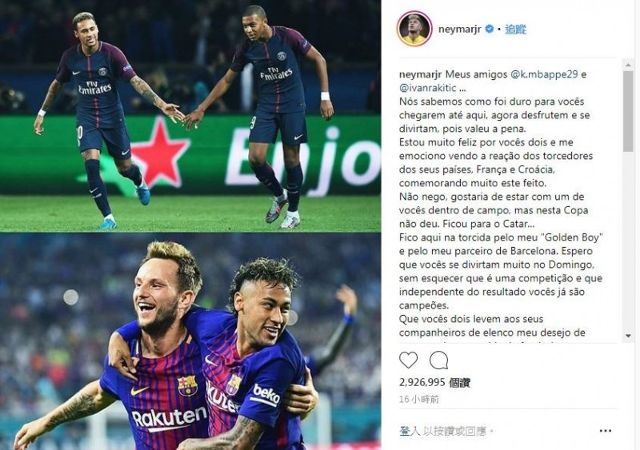The height and width of the screenshot is (450, 640).
Task: Click the 追蹤 follow button
Action: 516,29
